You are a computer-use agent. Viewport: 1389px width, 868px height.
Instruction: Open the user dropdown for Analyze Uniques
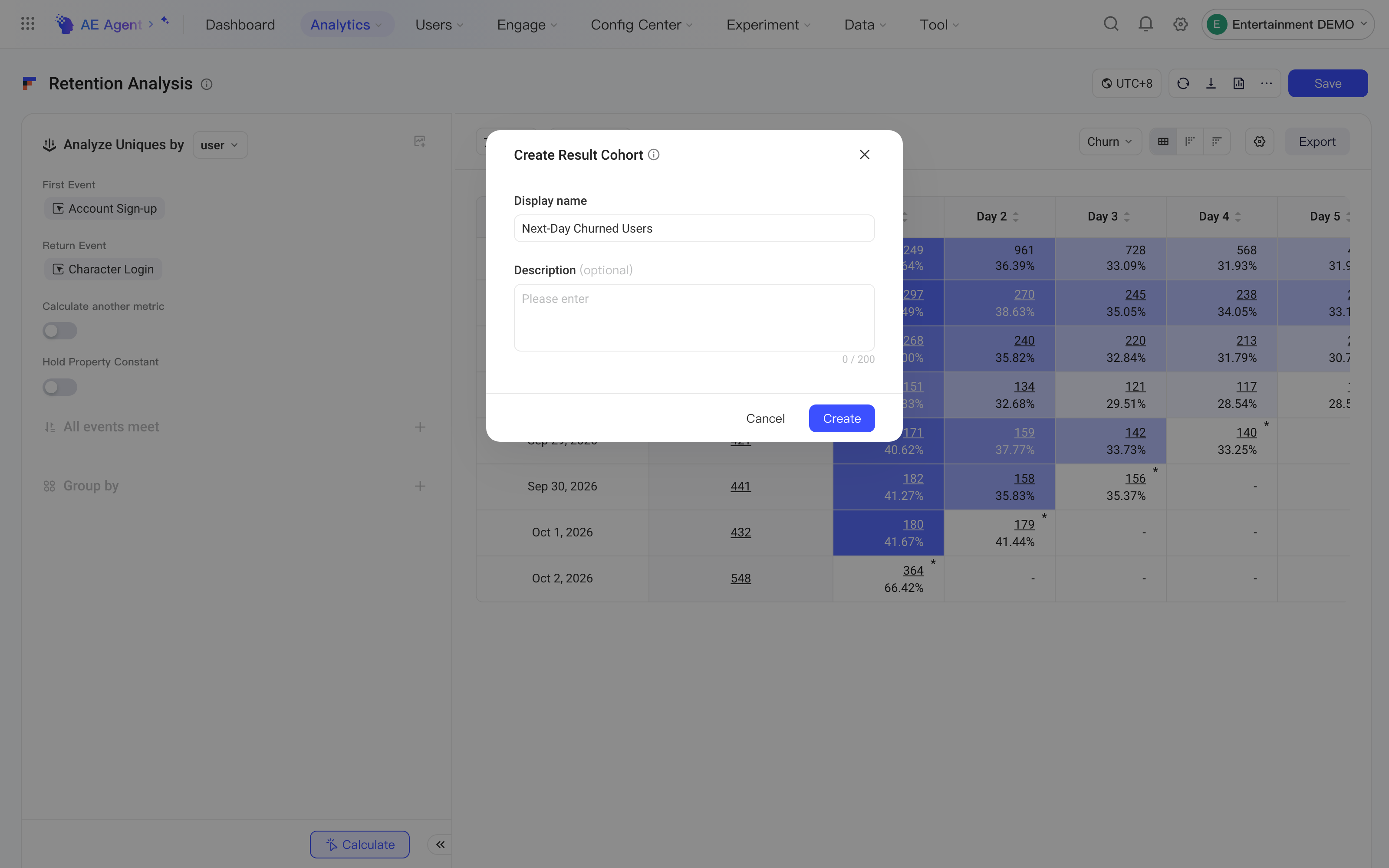click(x=220, y=145)
